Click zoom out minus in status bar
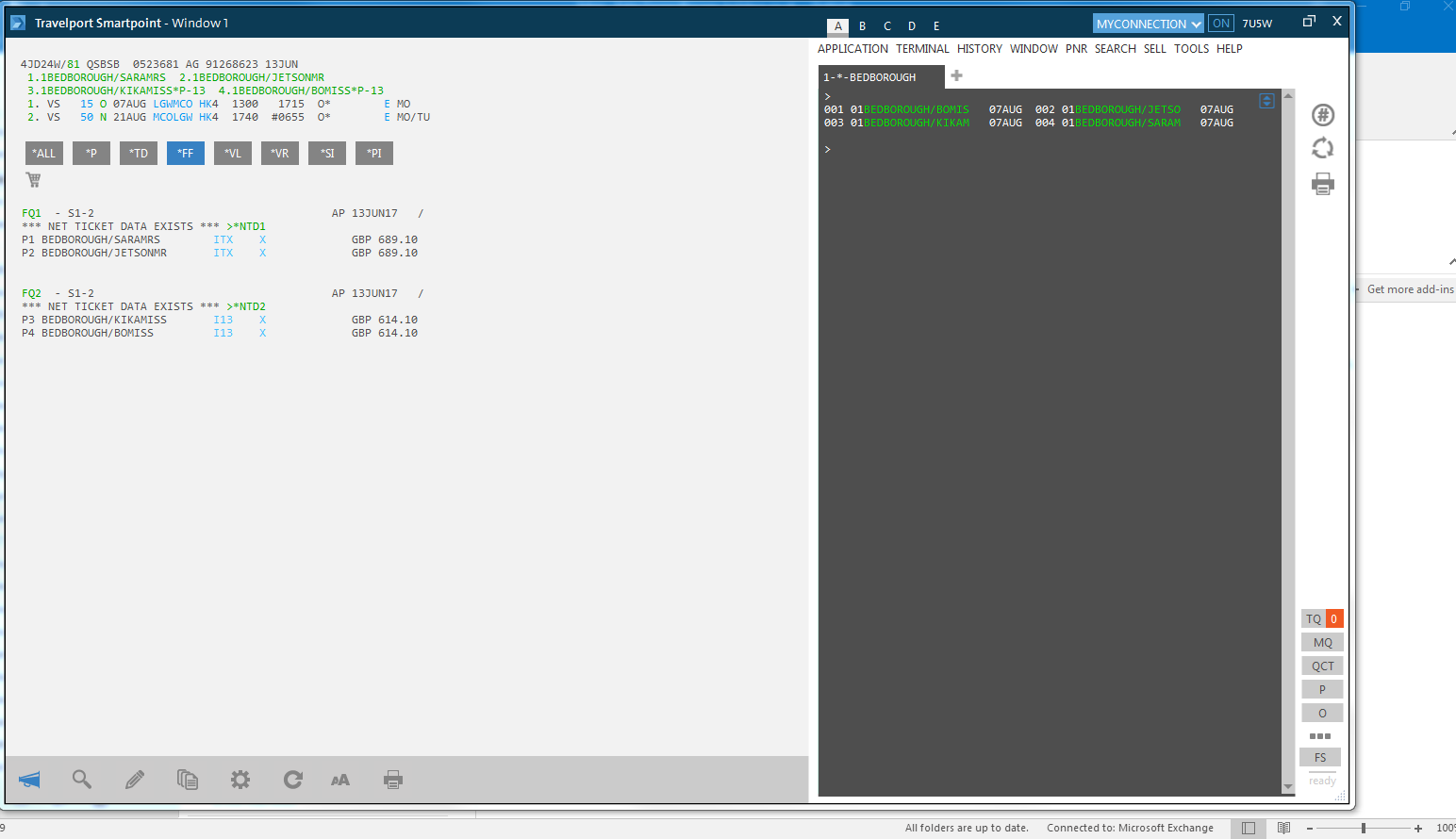 (1310, 828)
